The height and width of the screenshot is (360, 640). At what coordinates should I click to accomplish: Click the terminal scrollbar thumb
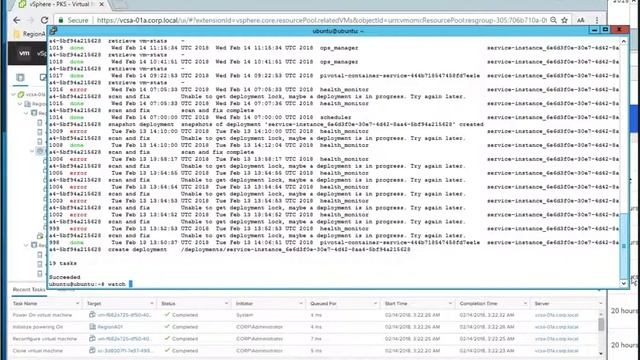pos(624,246)
